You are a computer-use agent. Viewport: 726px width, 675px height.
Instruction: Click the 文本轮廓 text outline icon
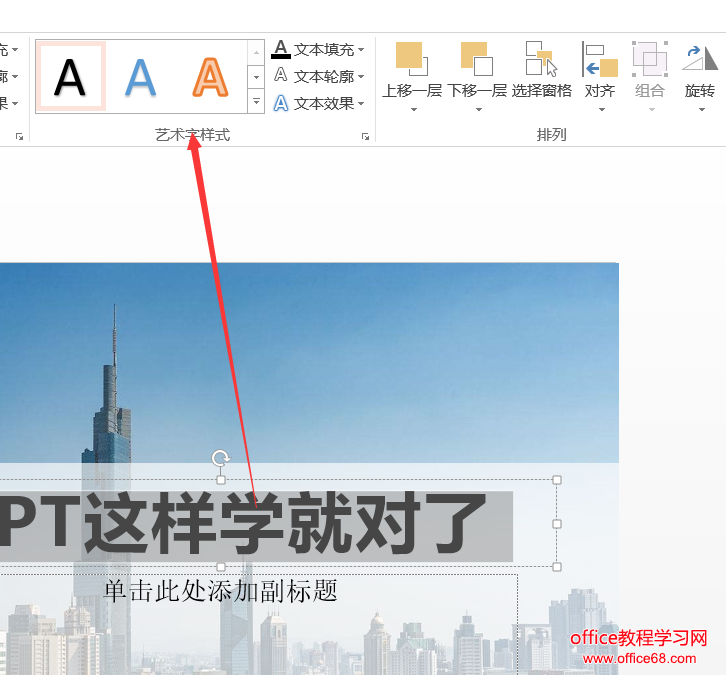281,75
